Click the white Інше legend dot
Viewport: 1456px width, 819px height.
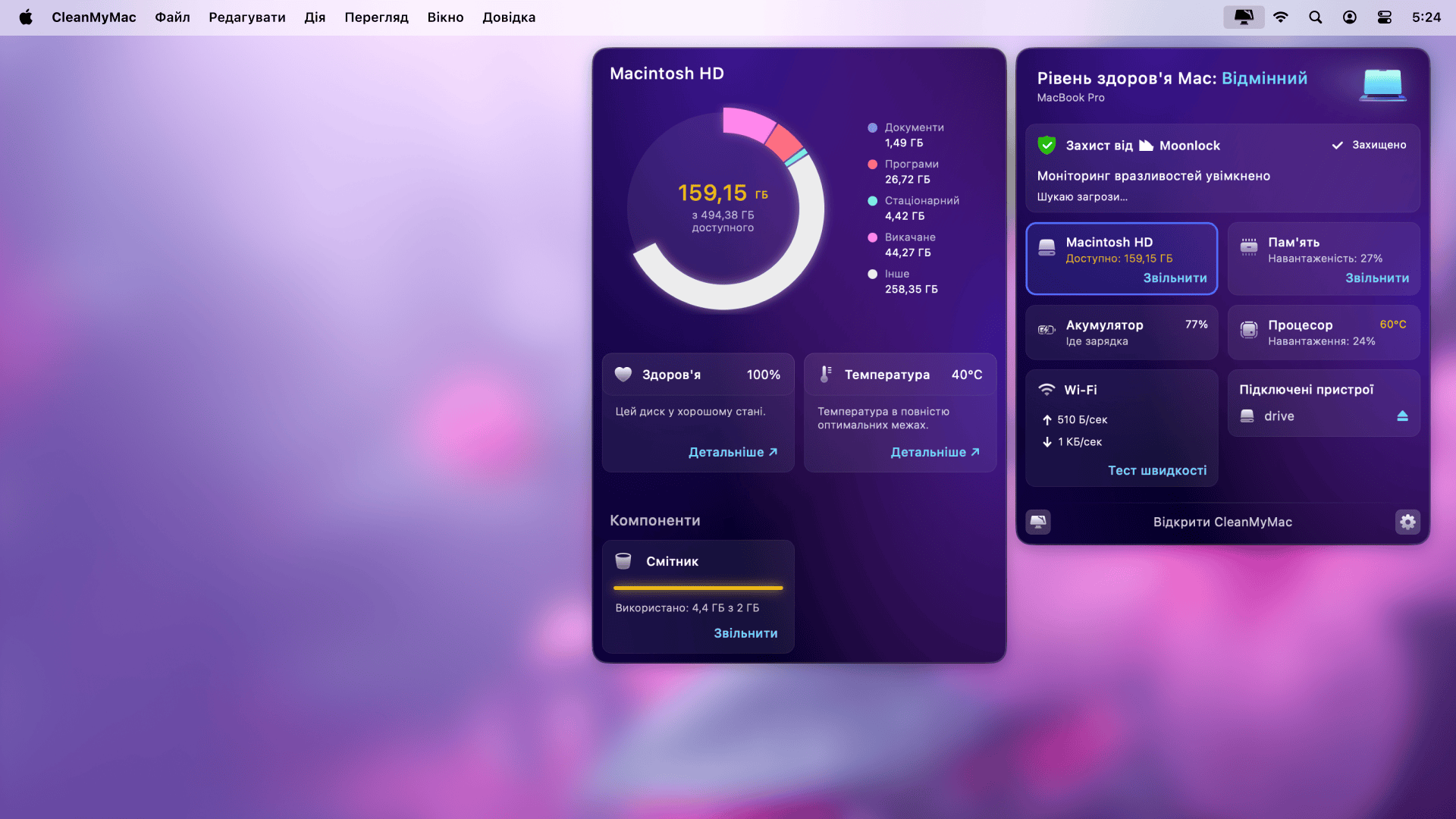point(872,274)
